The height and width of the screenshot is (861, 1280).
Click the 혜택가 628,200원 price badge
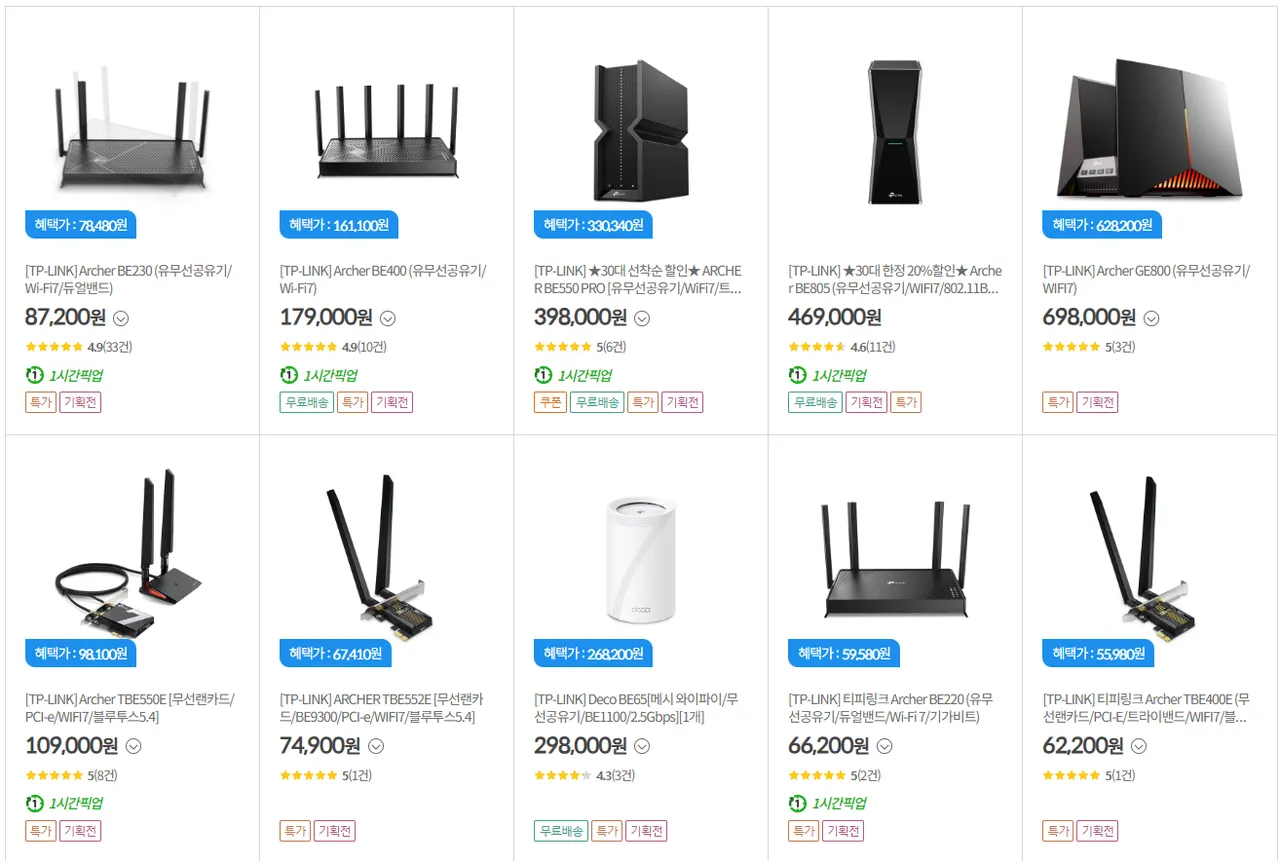pos(1102,225)
